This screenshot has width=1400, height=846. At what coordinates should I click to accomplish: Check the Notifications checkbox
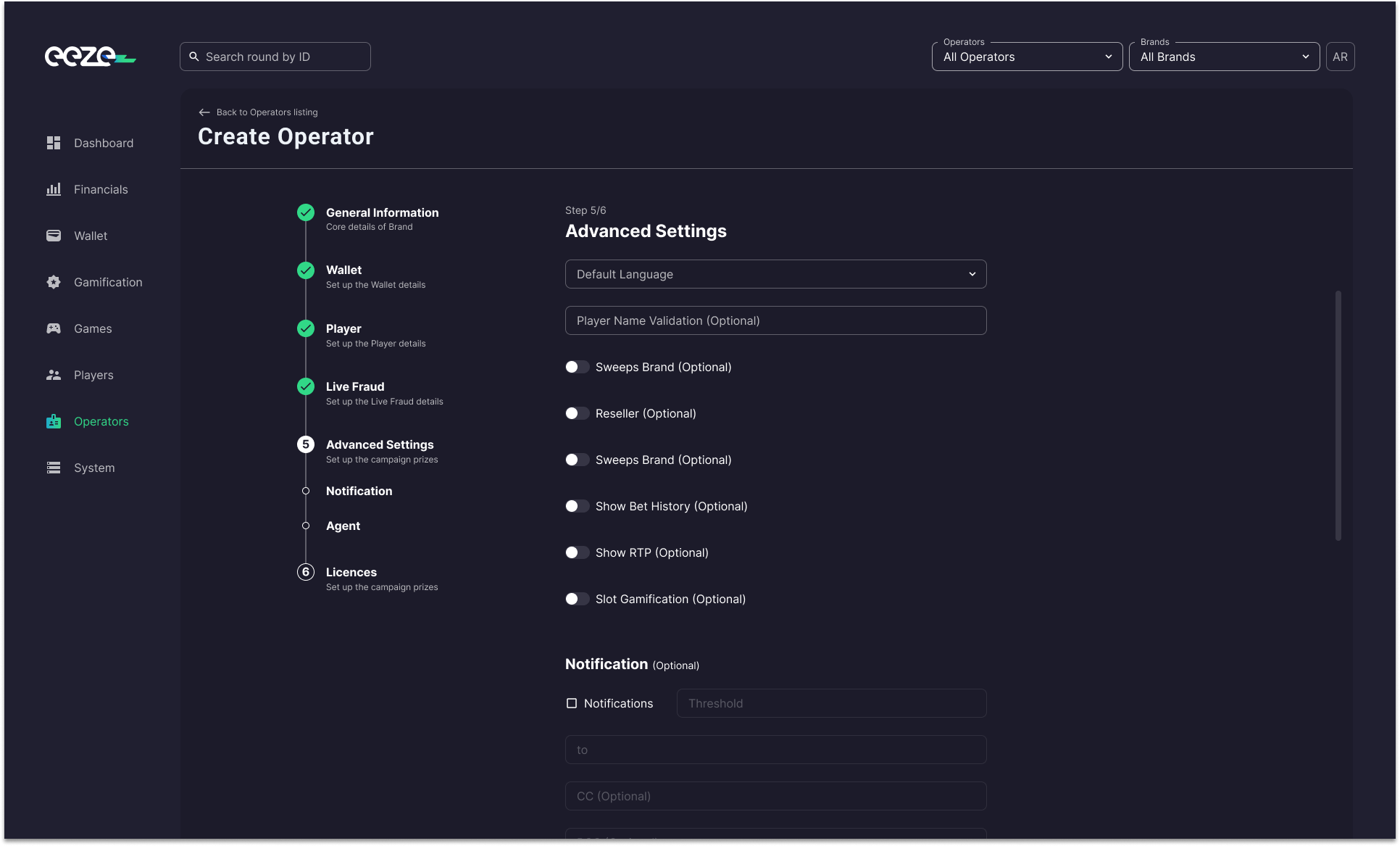(572, 703)
